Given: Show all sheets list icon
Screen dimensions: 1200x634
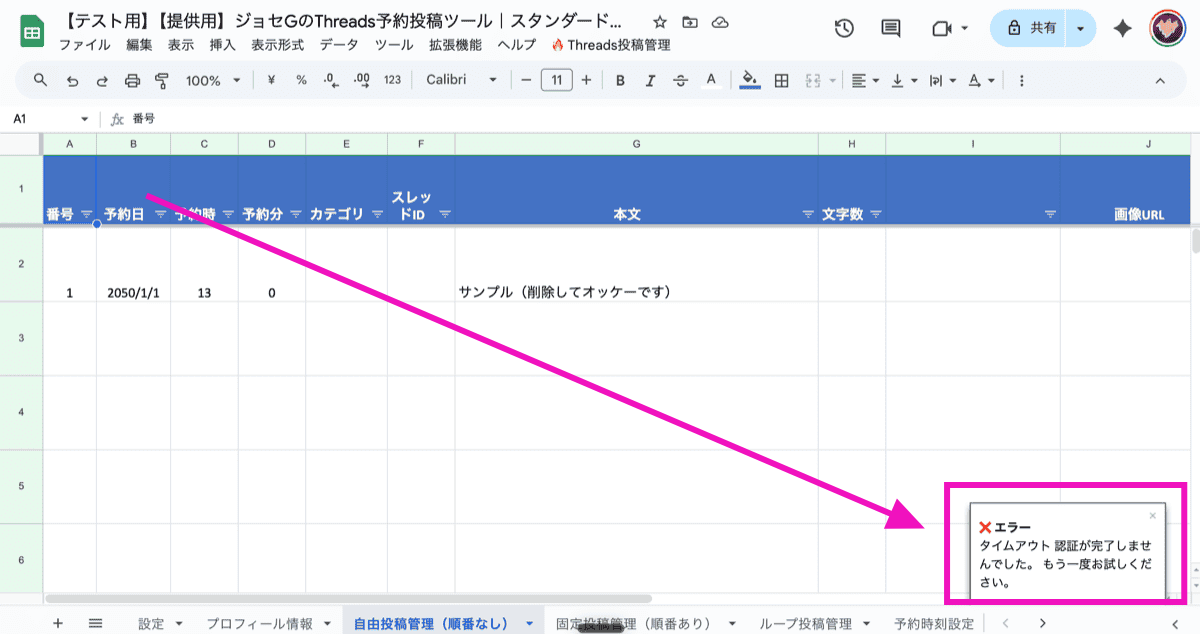Looking at the screenshot, I should (x=96, y=623).
